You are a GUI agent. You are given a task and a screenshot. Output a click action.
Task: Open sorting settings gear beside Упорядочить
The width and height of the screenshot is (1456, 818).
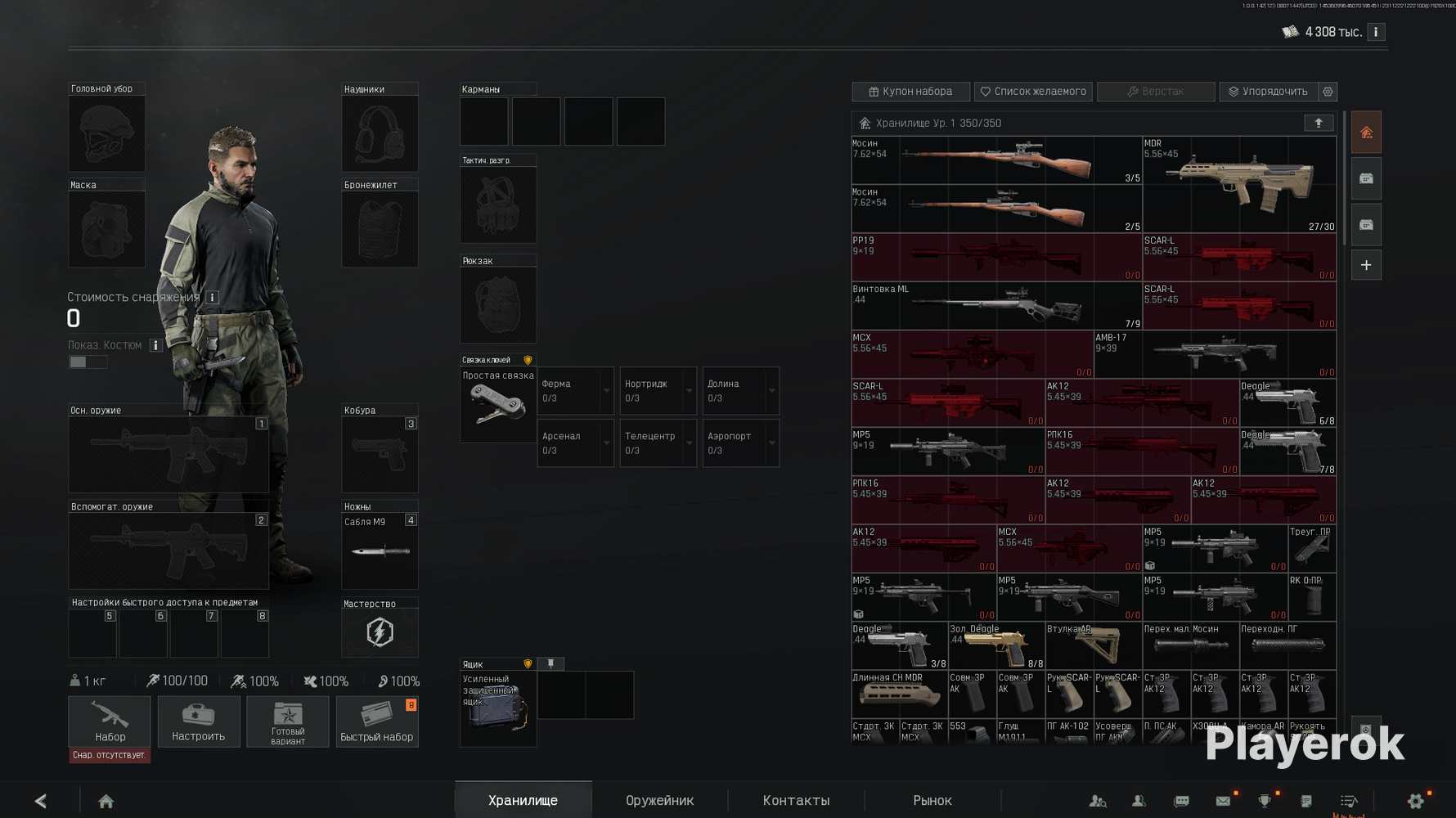1328,92
